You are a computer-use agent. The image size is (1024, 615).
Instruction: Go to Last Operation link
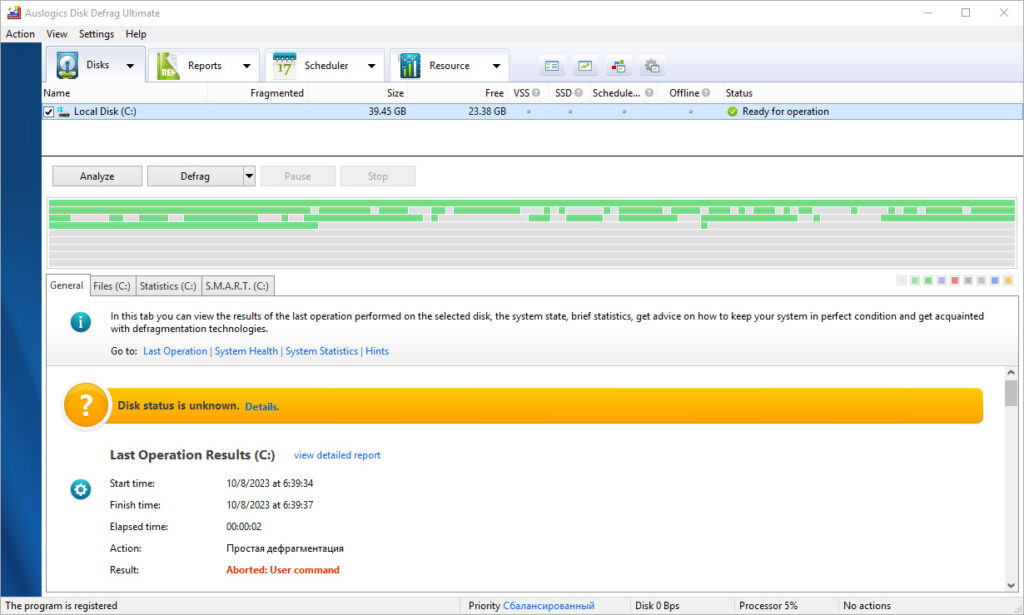(x=175, y=351)
